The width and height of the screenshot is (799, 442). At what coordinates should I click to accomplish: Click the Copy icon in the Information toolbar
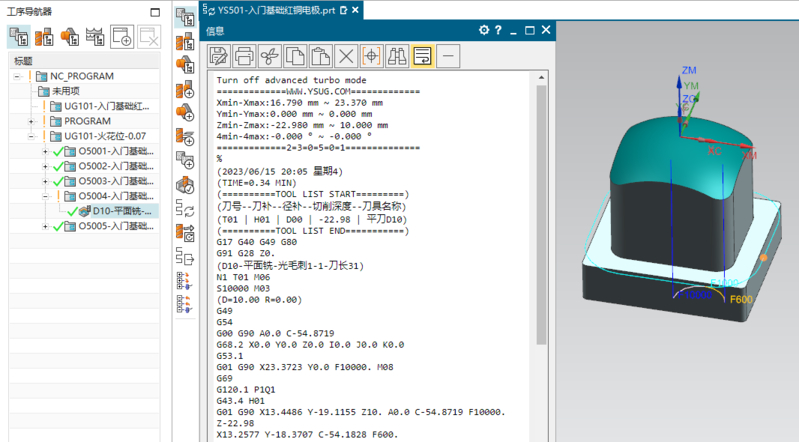tap(295, 55)
